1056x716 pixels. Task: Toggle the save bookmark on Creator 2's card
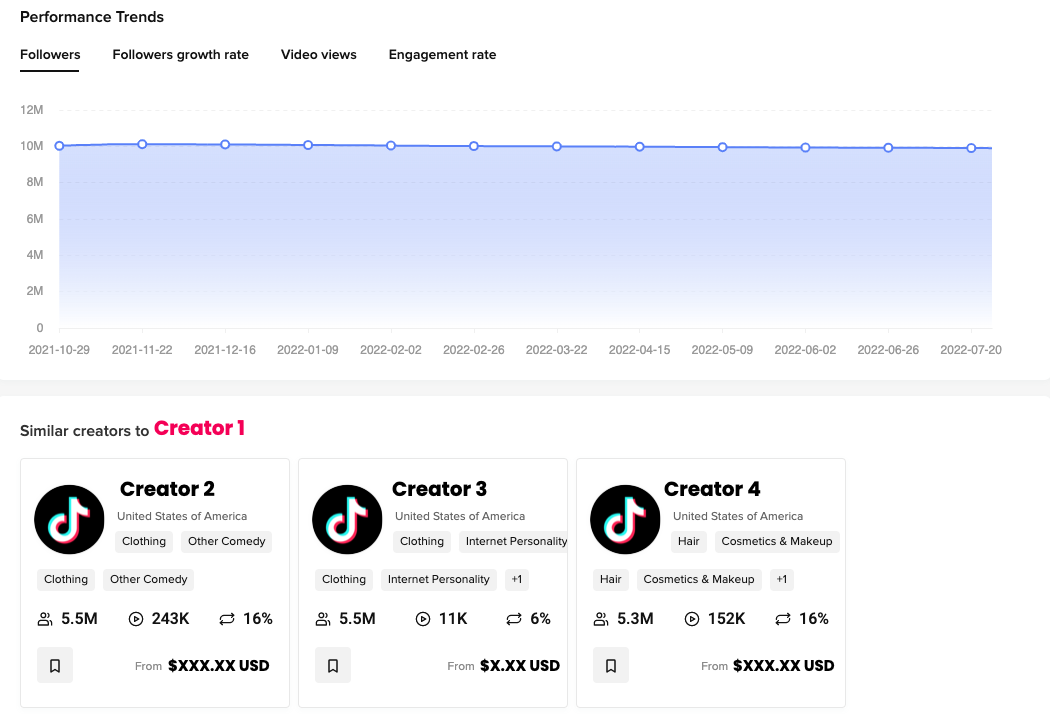(x=55, y=665)
